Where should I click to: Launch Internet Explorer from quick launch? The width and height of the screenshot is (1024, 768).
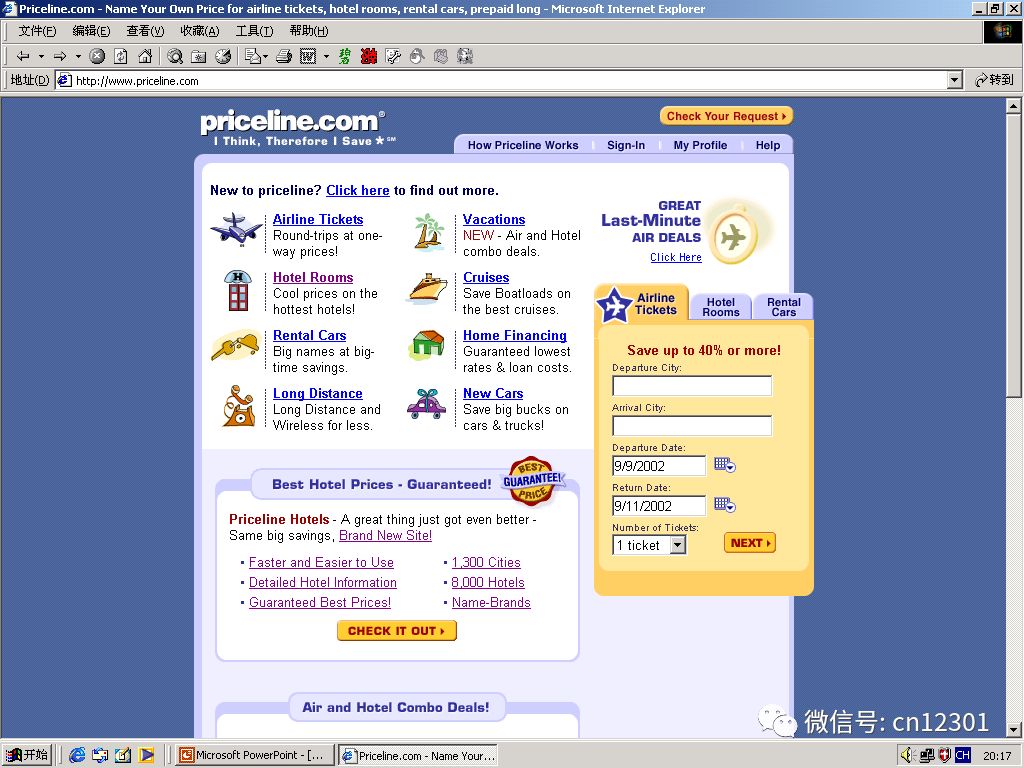pyautogui.click(x=76, y=755)
